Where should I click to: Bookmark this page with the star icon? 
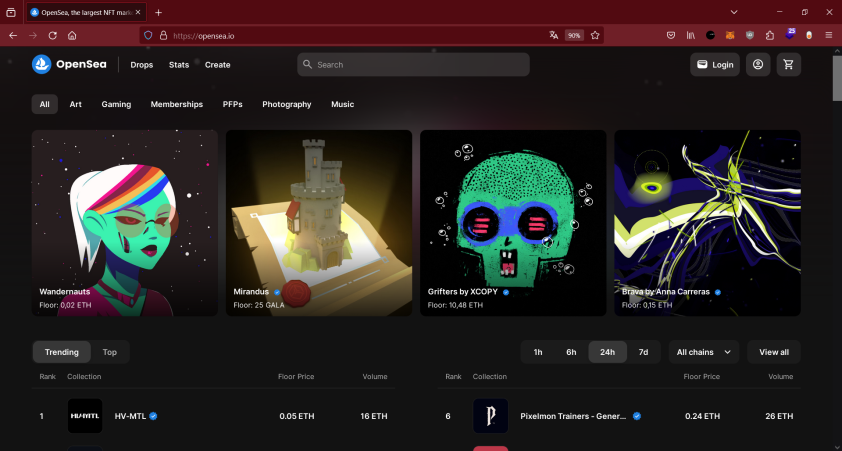tap(595, 35)
